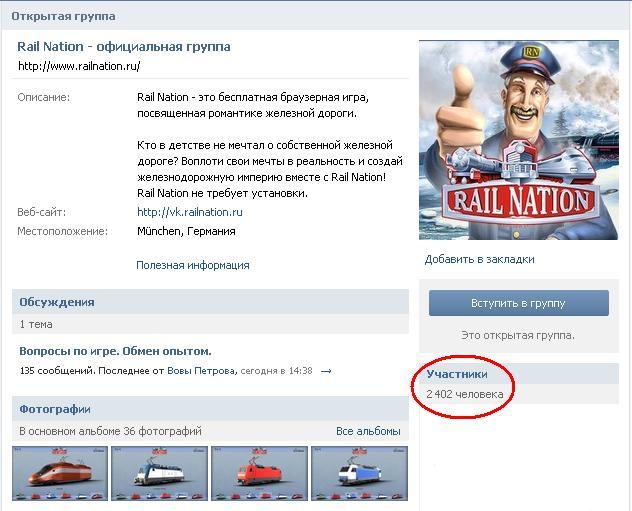Open the orange high-speed train photo thumbnail
This screenshot has height=511, width=632.
[60, 473]
